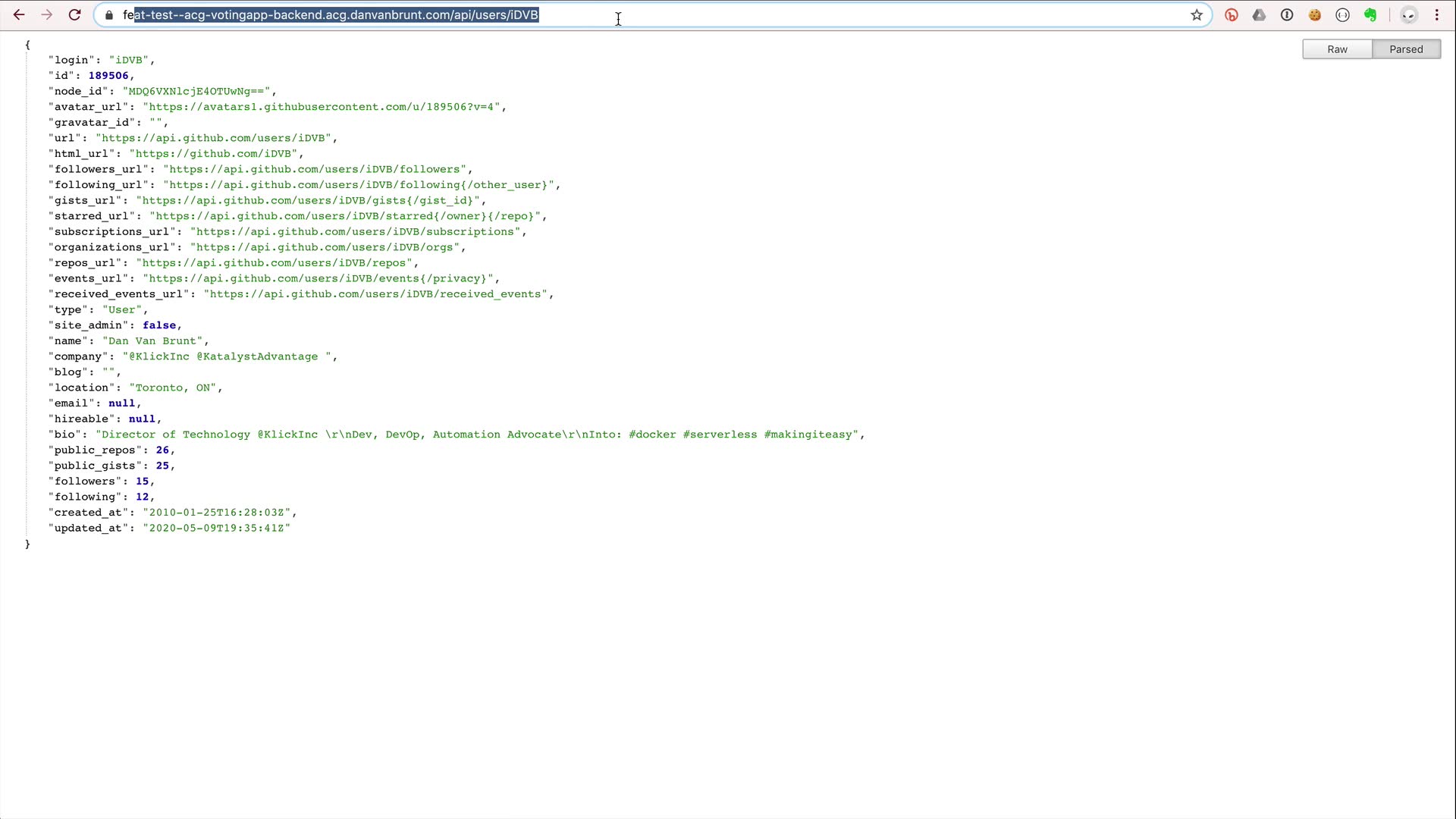Viewport: 1456px width, 819px height.
Task: View site info via lock icon
Action: click(109, 15)
